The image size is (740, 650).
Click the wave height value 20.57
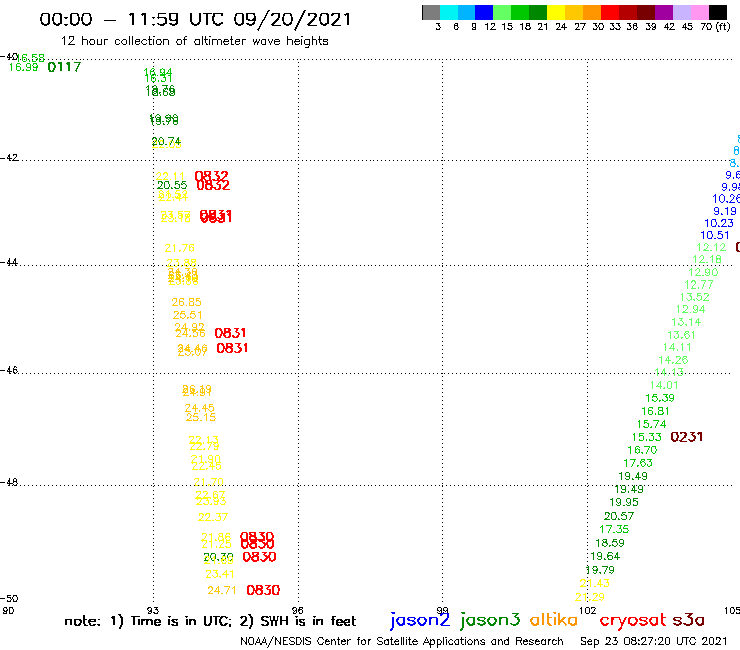click(619, 516)
